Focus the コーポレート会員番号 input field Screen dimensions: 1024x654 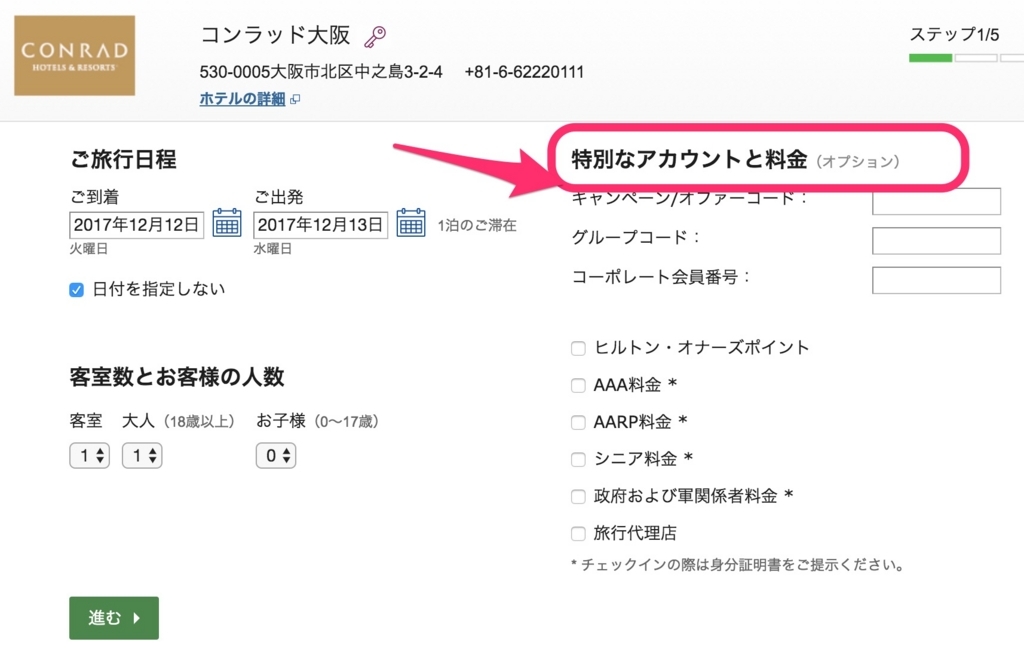tap(936, 280)
